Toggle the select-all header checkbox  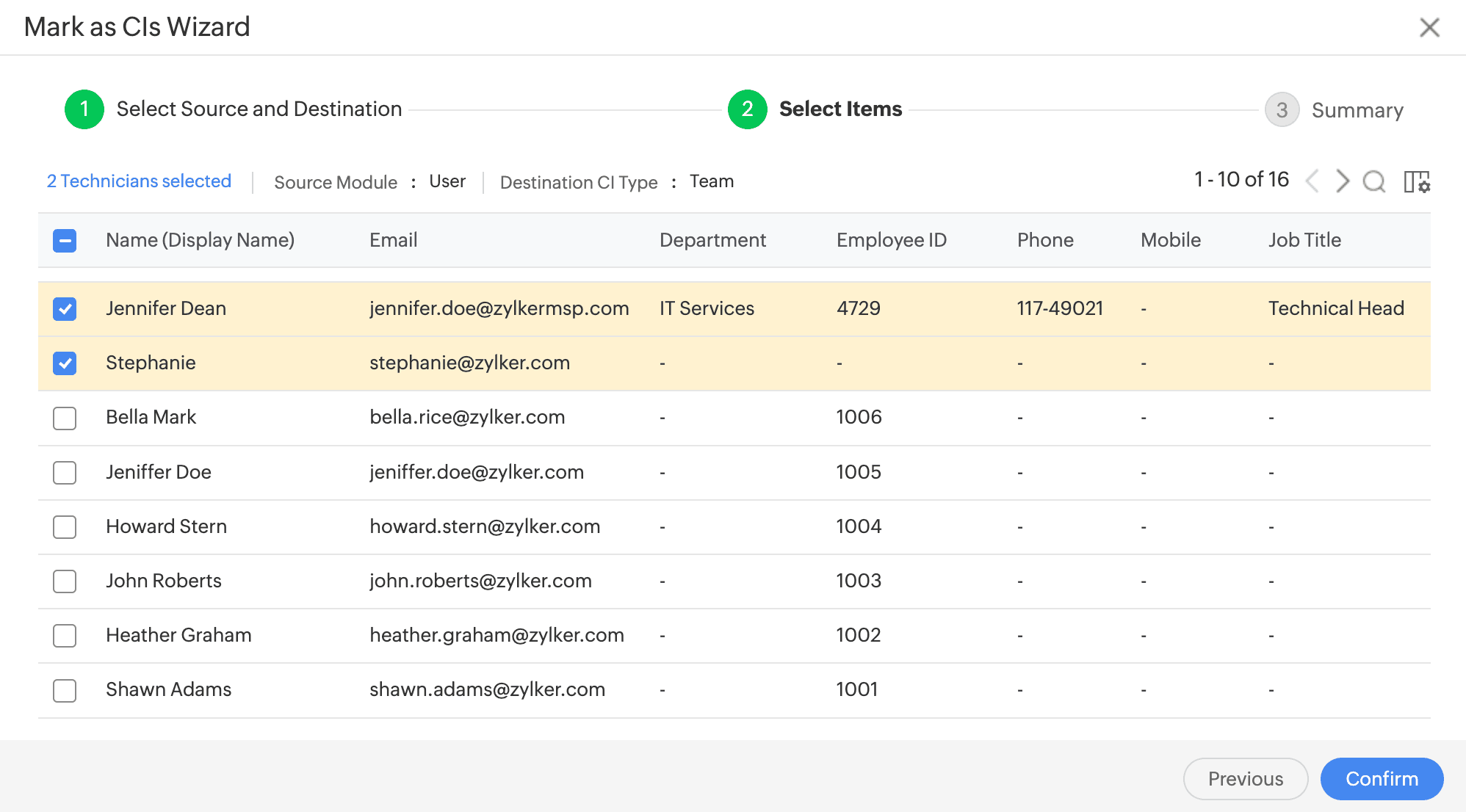[65, 241]
